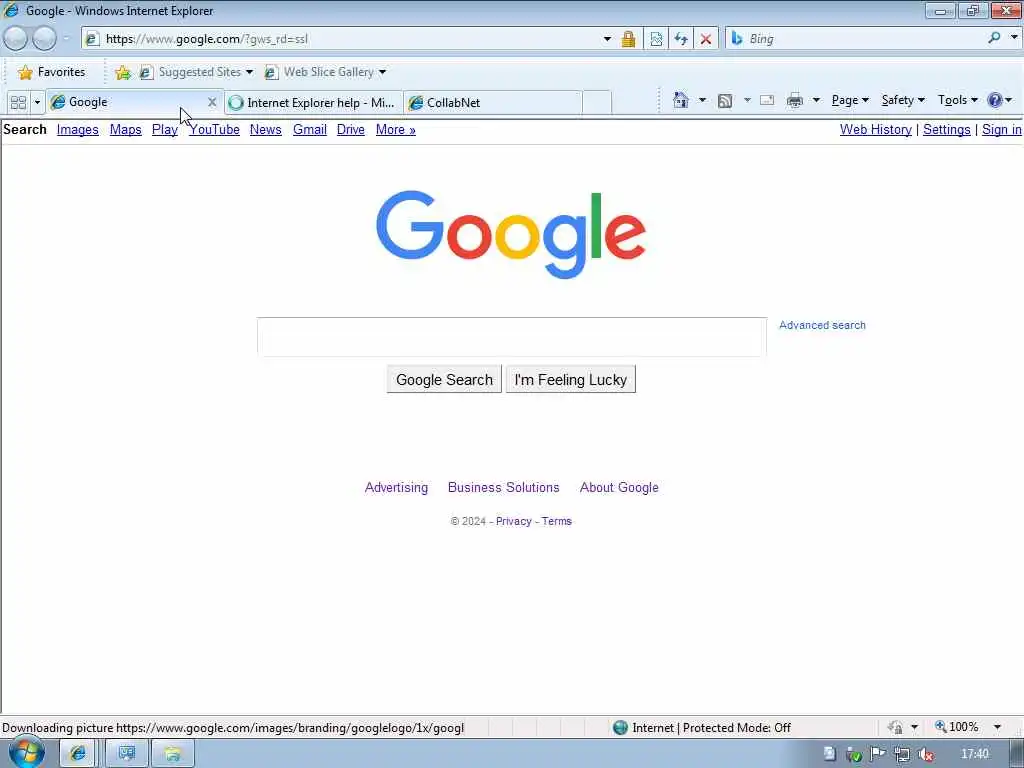
Task: Click Internet Explorer taskbar icon
Action: point(78,754)
